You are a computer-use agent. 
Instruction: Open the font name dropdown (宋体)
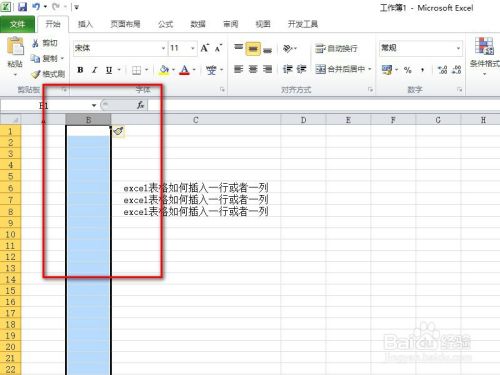pos(163,48)
